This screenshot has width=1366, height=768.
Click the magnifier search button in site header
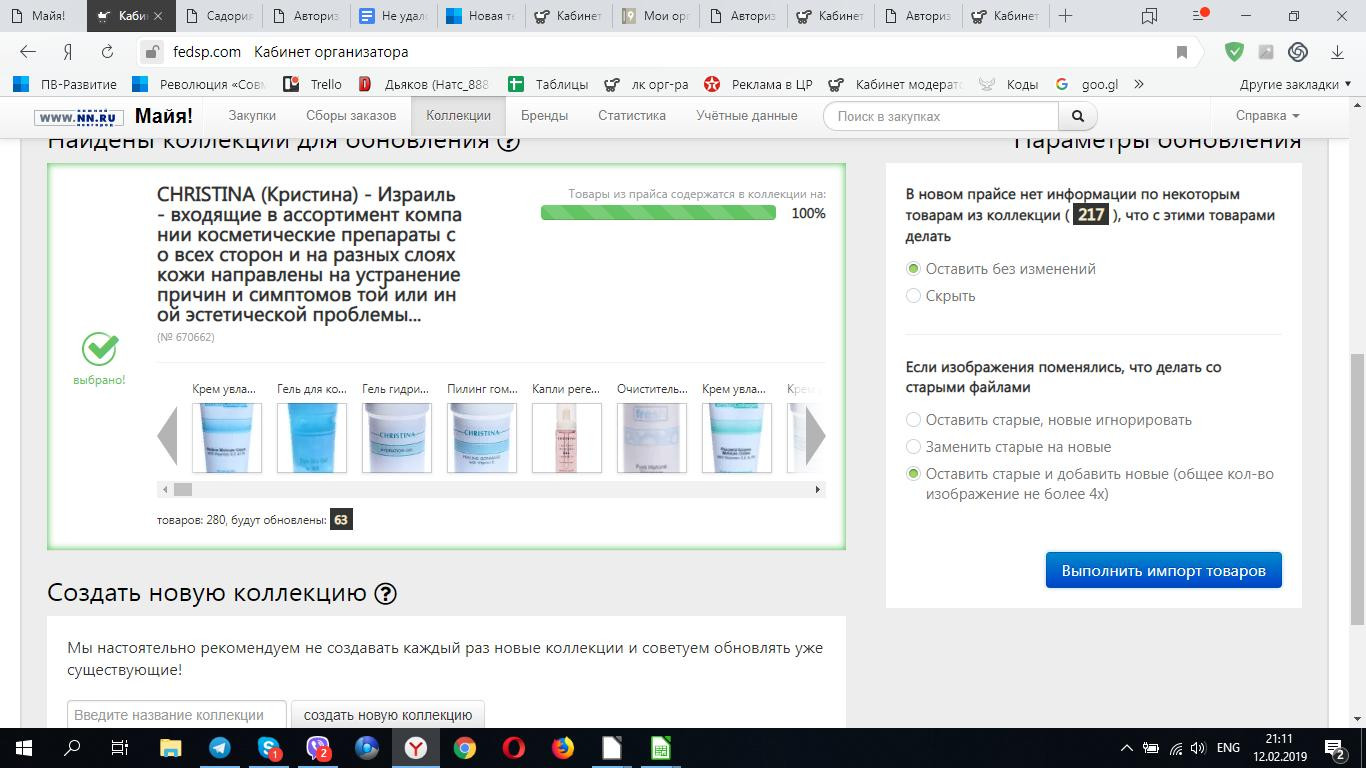pyautogui.click(x=1077, y=116)
